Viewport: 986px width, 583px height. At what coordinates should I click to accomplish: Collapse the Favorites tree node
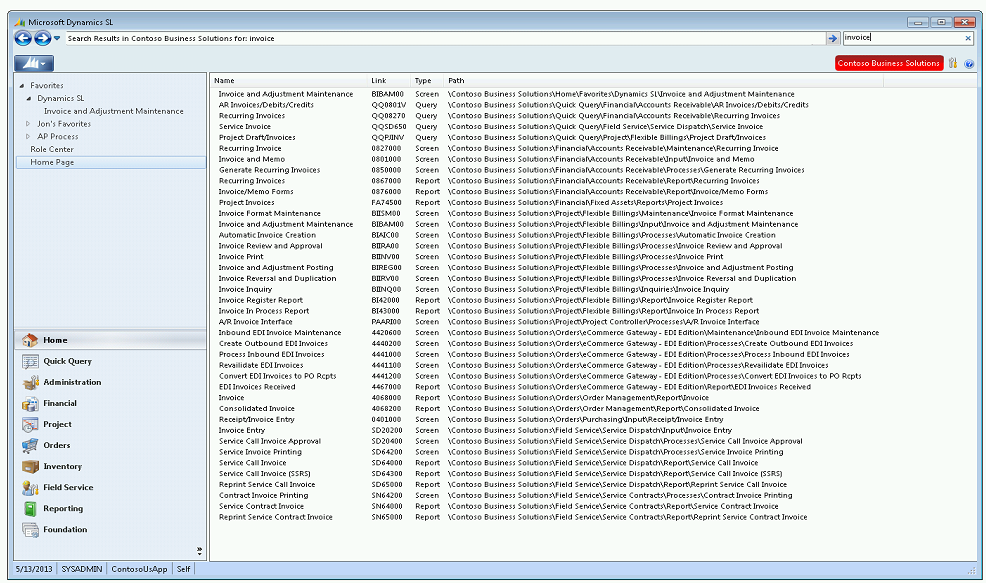22,86
